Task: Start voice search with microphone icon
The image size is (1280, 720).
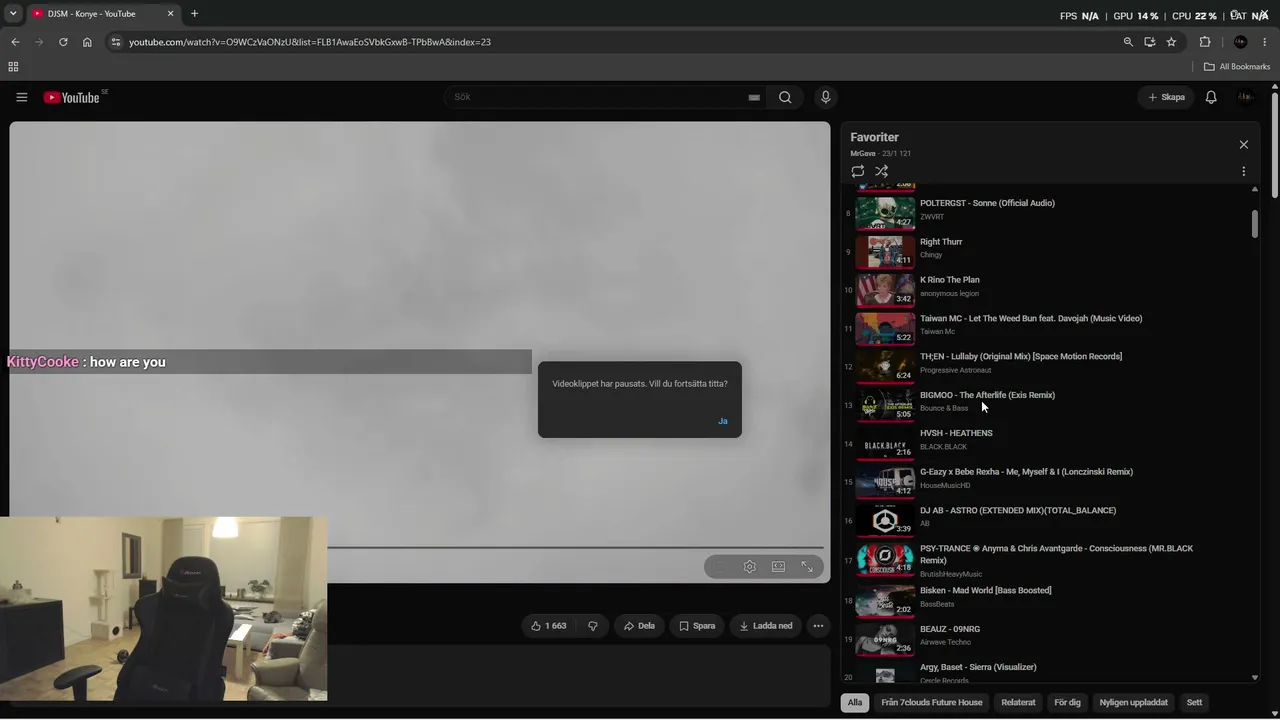Action: point(825,97)
